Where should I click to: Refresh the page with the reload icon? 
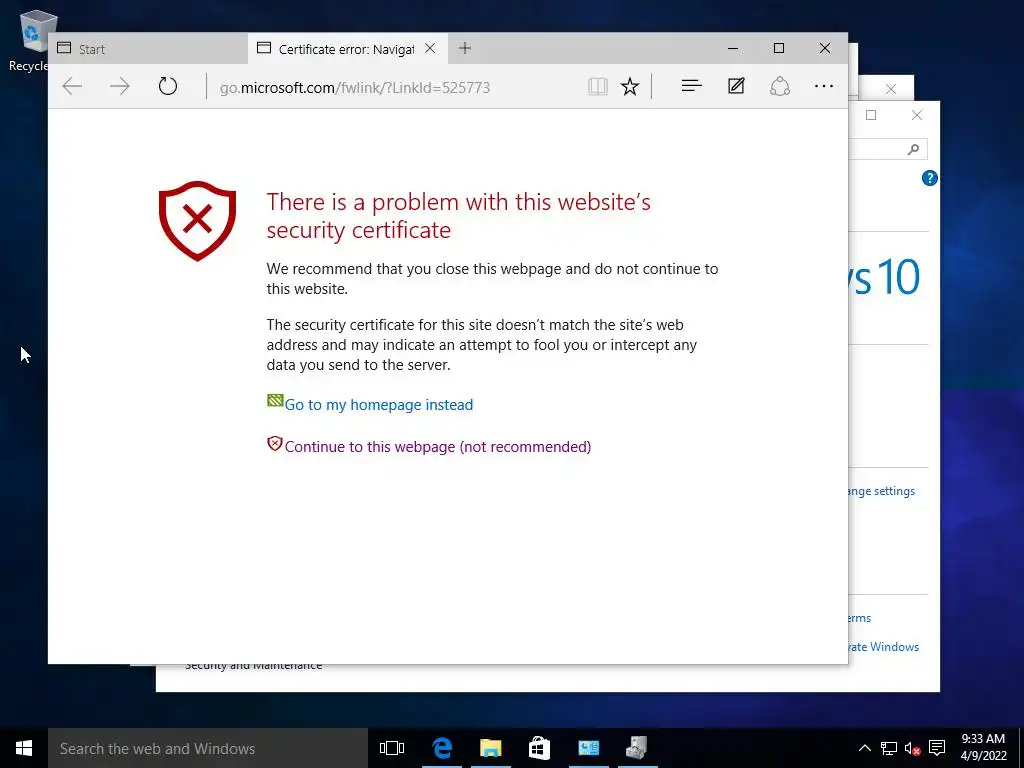(168, 86)
